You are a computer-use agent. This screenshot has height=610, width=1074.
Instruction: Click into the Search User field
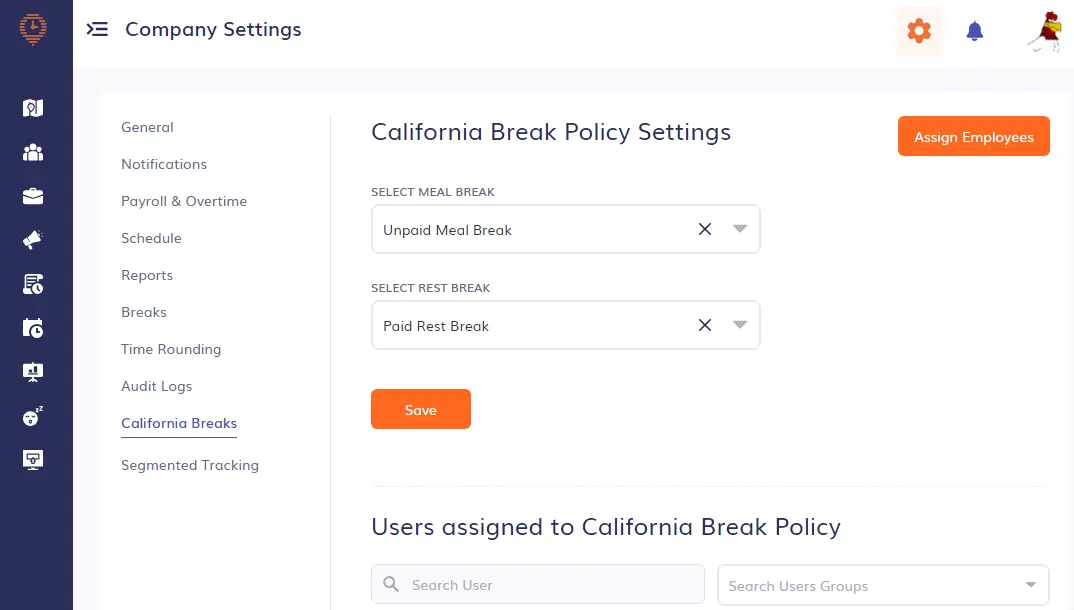pos(537,584)
